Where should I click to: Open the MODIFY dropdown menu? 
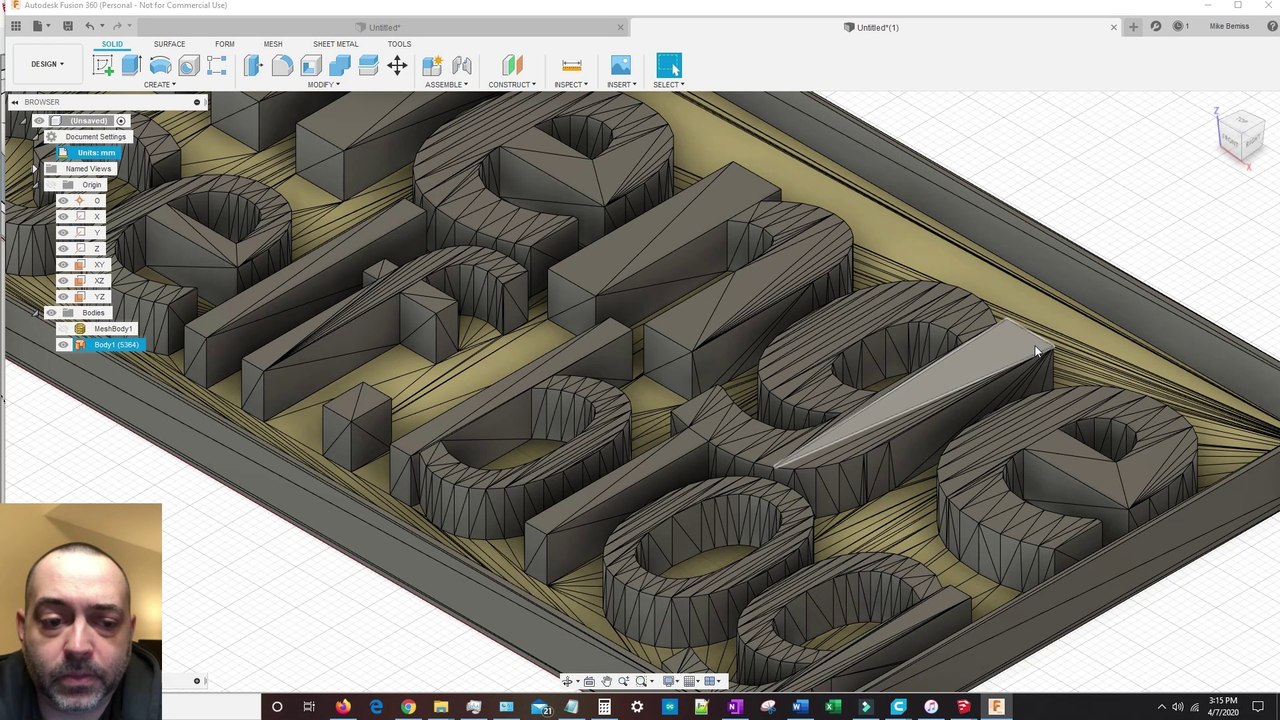(323, 85)
